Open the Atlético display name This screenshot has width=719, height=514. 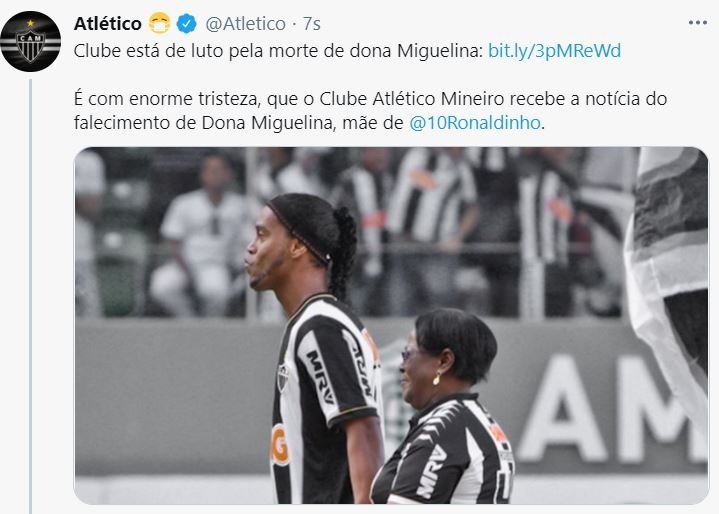click(108, 23)
